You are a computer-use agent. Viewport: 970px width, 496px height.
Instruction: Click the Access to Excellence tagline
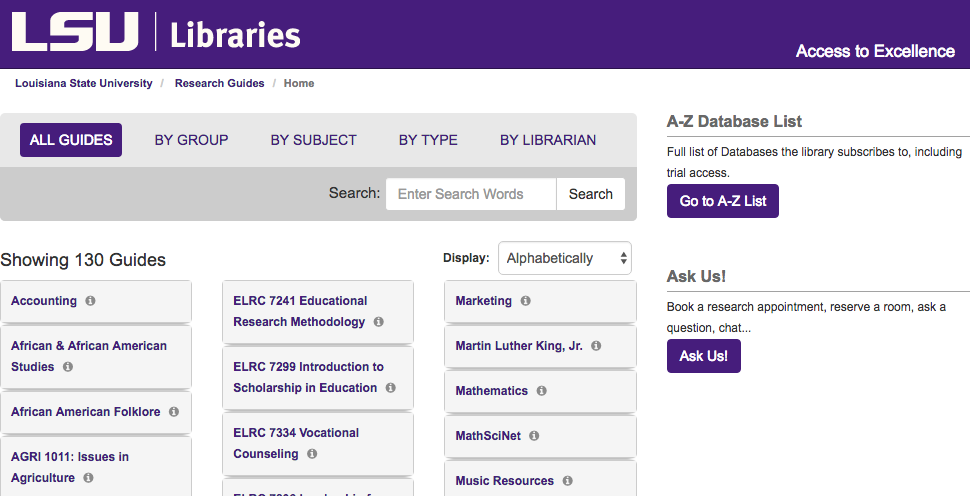click(x=875, y=51)
